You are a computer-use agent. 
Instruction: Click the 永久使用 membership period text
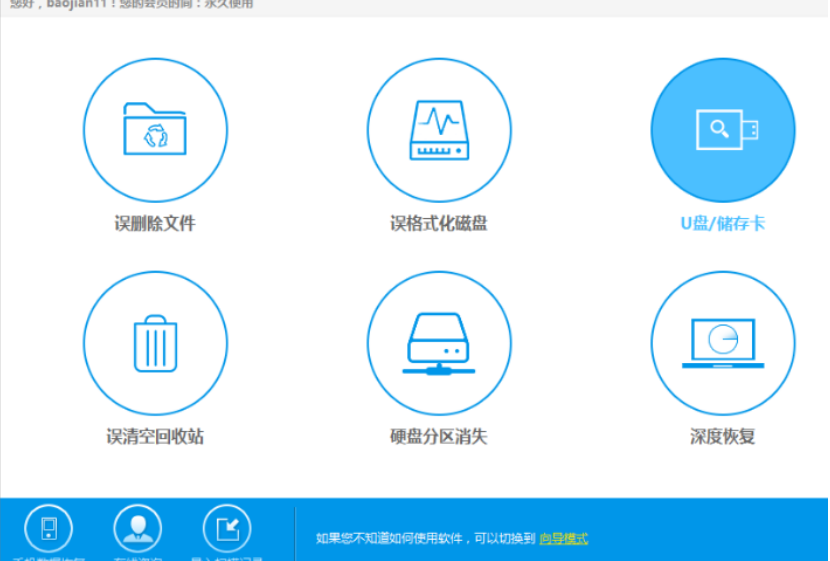(229, 4)
